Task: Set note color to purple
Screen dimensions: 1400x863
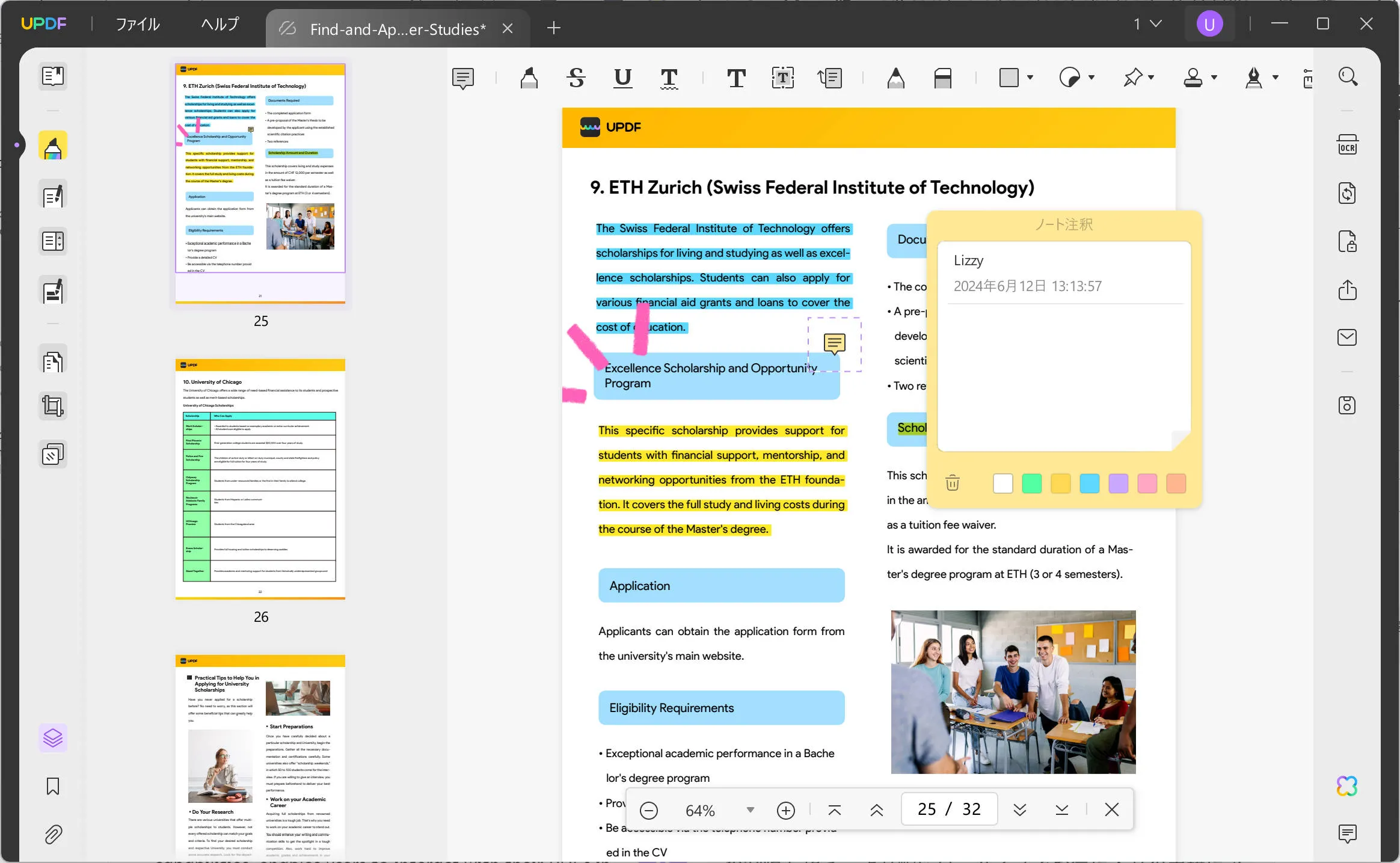Action: (x=1119, y=484)
